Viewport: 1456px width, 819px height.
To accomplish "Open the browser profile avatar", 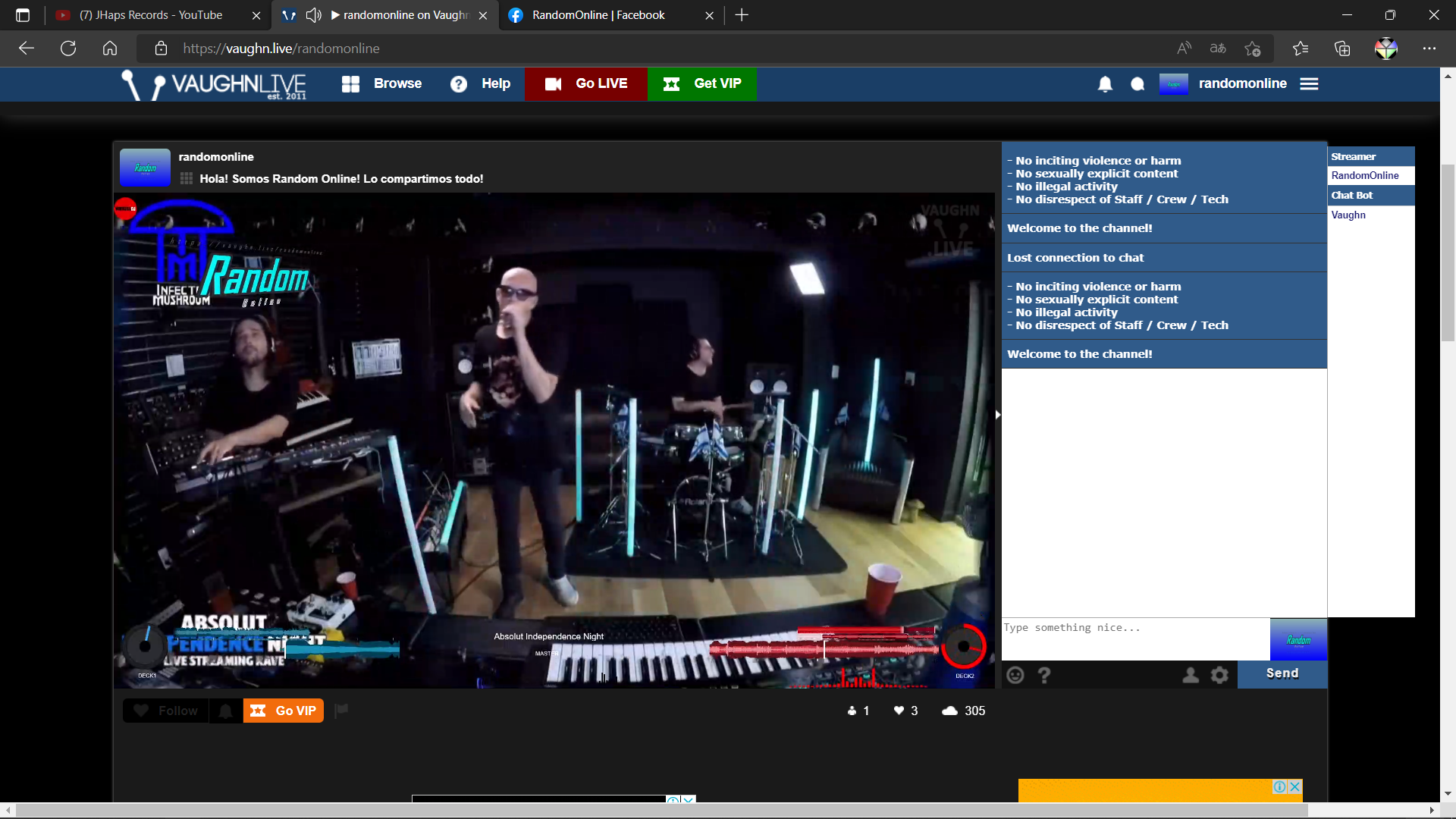I will coord(1386,49).
